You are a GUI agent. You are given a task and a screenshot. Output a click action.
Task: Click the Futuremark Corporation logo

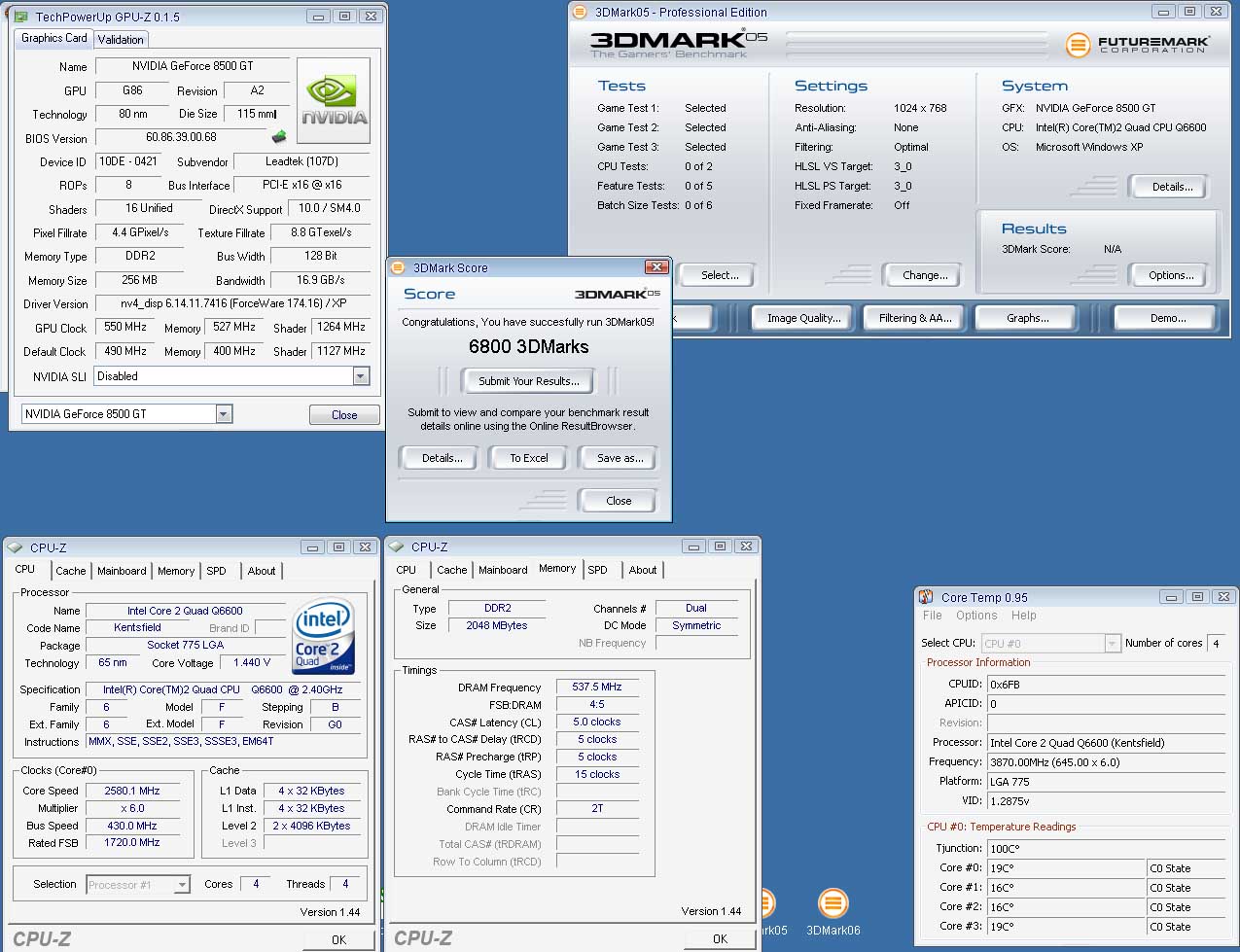pyautogui.click(x=1138, y=45)
